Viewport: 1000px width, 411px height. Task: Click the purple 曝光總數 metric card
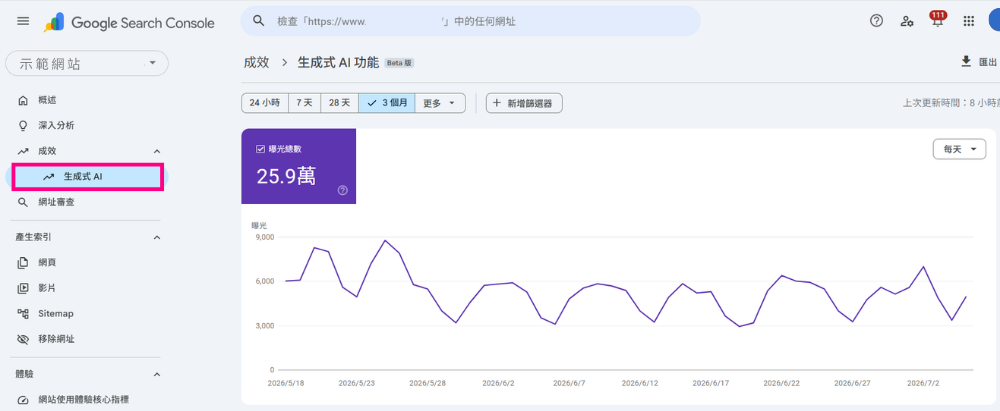pyautogui.click(x=298, y=166)
